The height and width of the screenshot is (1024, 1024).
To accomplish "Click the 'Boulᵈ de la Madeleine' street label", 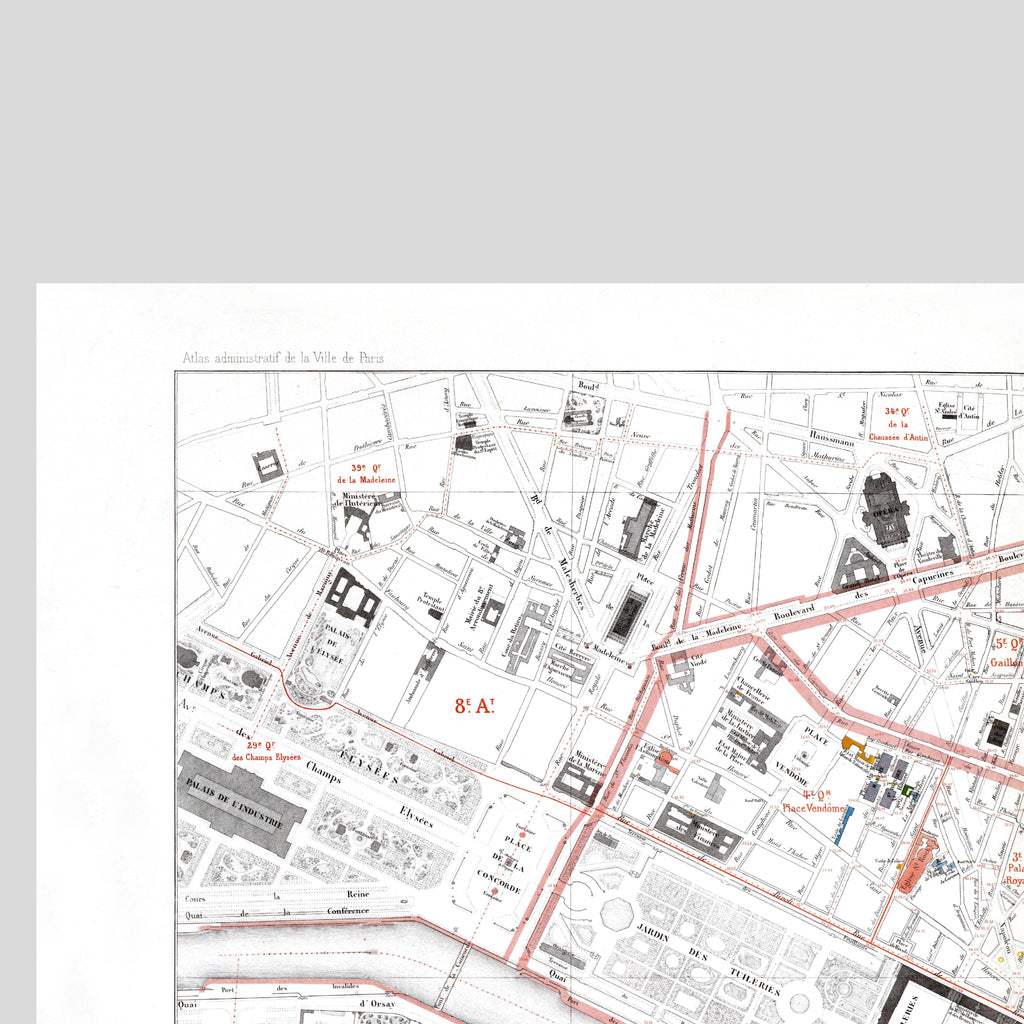I will [698, 637].
